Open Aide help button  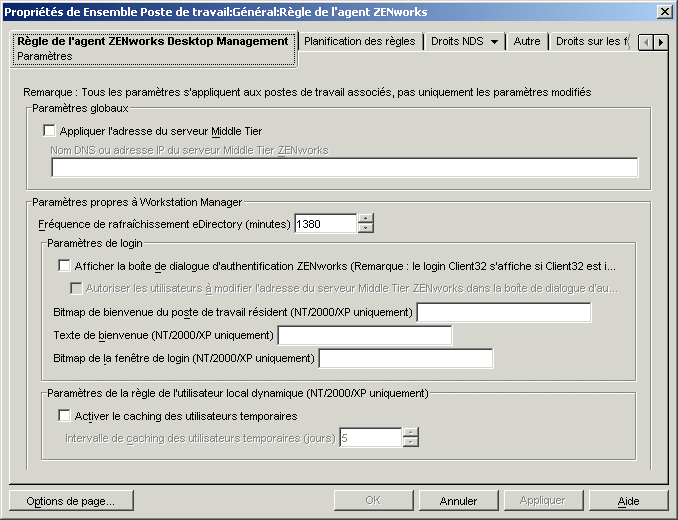point(628,501)
